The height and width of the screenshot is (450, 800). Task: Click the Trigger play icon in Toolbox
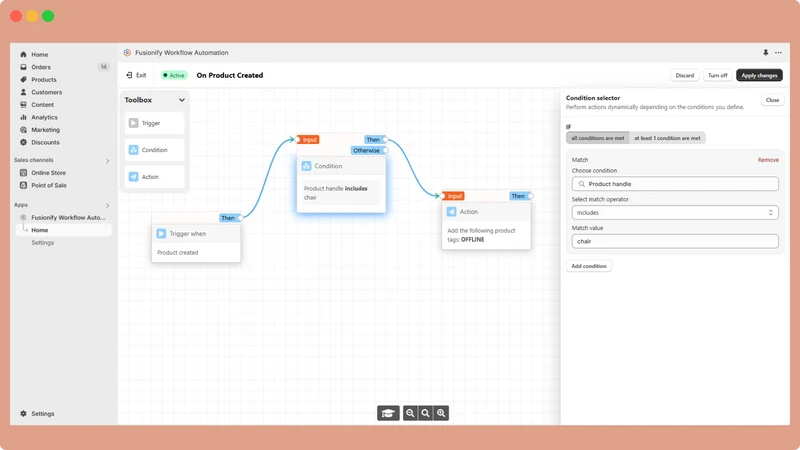point(134,123)
